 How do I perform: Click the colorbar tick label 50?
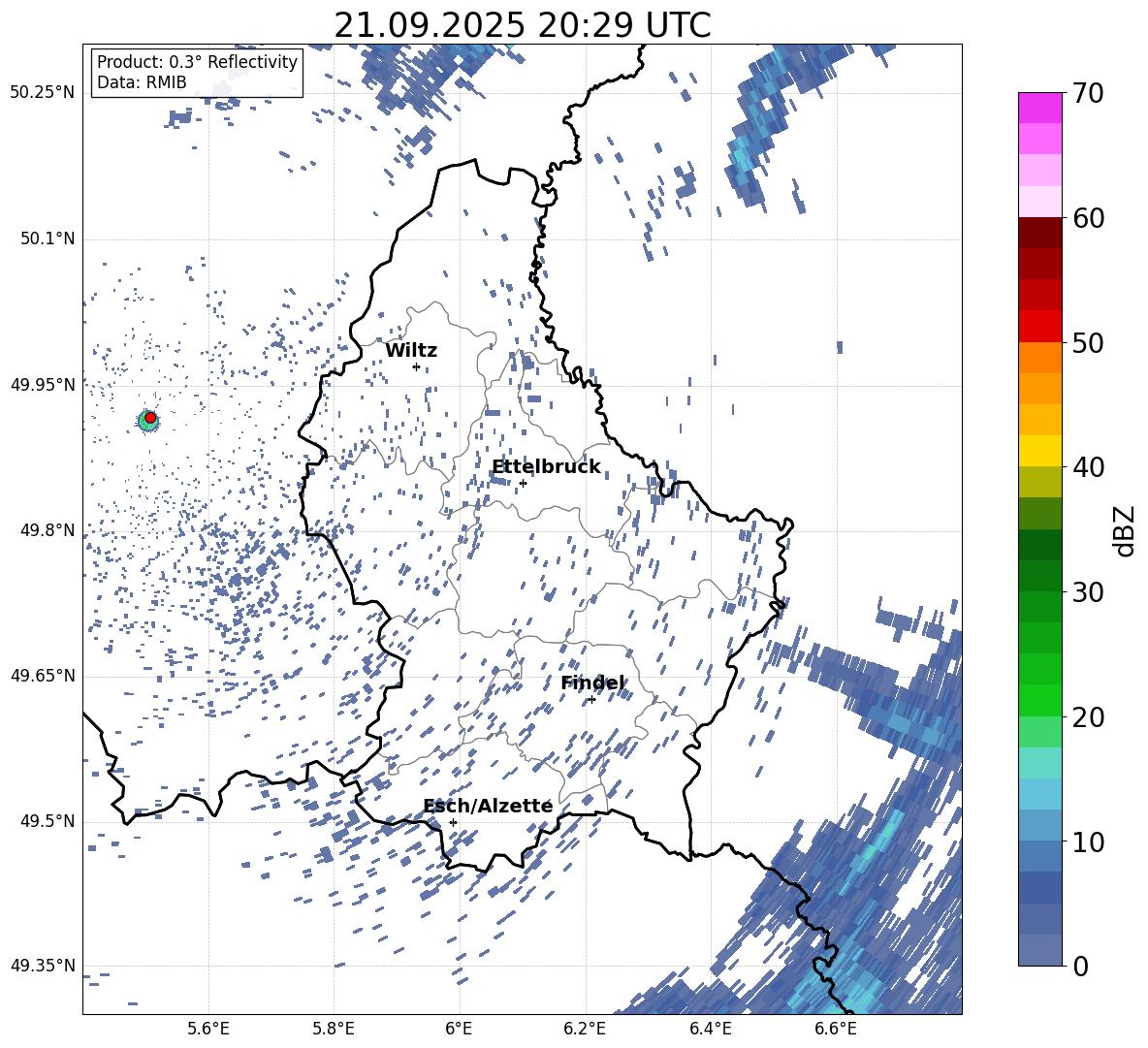tap(1087, 343)
